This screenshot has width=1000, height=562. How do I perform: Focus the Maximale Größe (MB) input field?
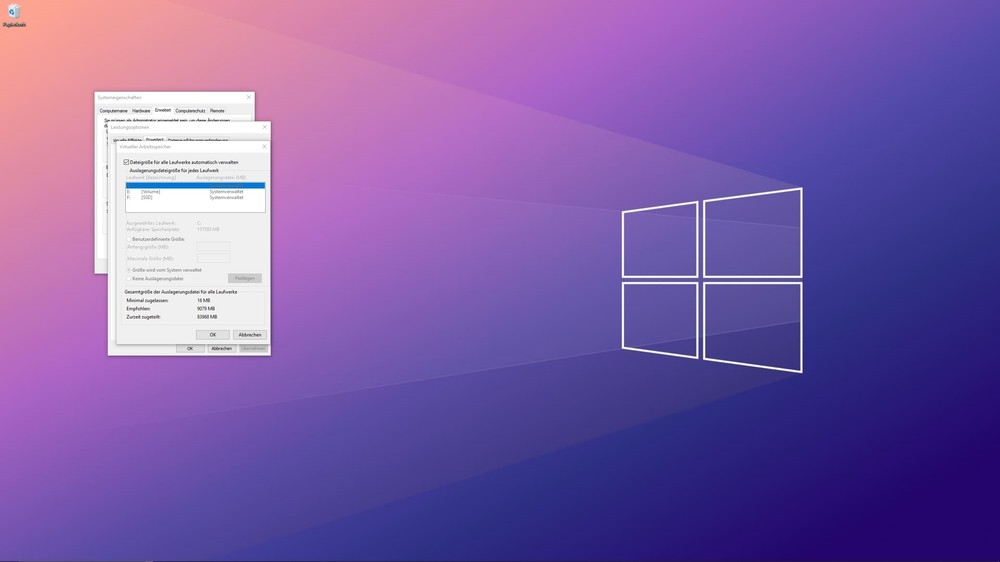[213, 258]
